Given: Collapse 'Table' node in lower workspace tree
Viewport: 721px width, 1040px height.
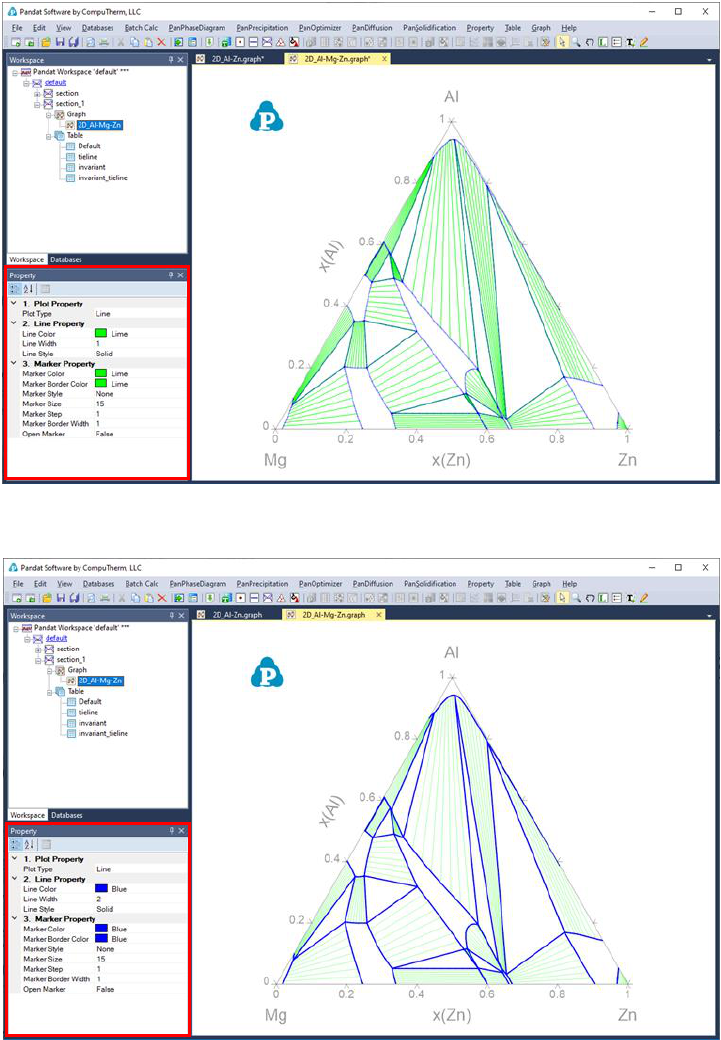Looking at the screenshot, I should click(48, 690).
